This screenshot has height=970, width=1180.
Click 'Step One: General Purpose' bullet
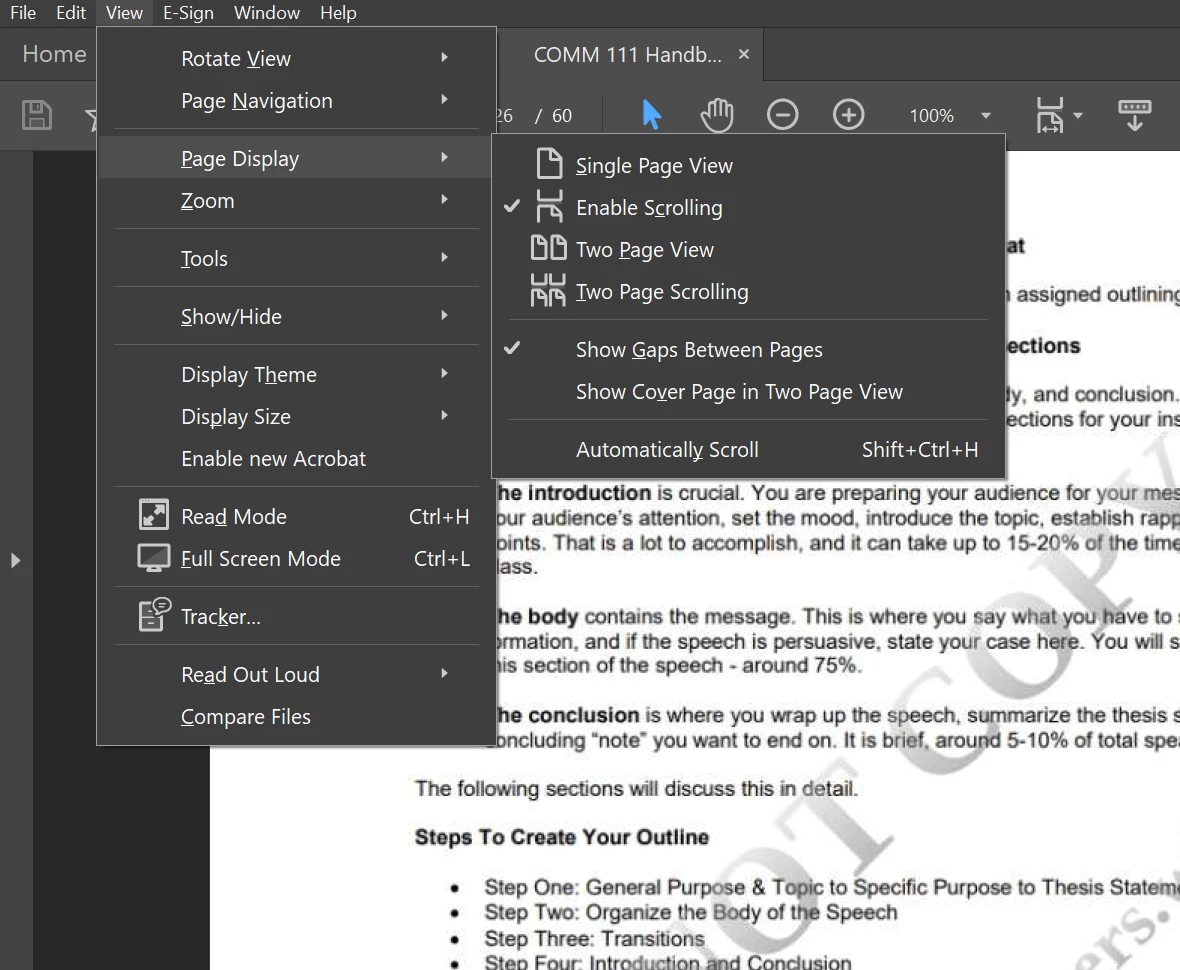point(832,887)
